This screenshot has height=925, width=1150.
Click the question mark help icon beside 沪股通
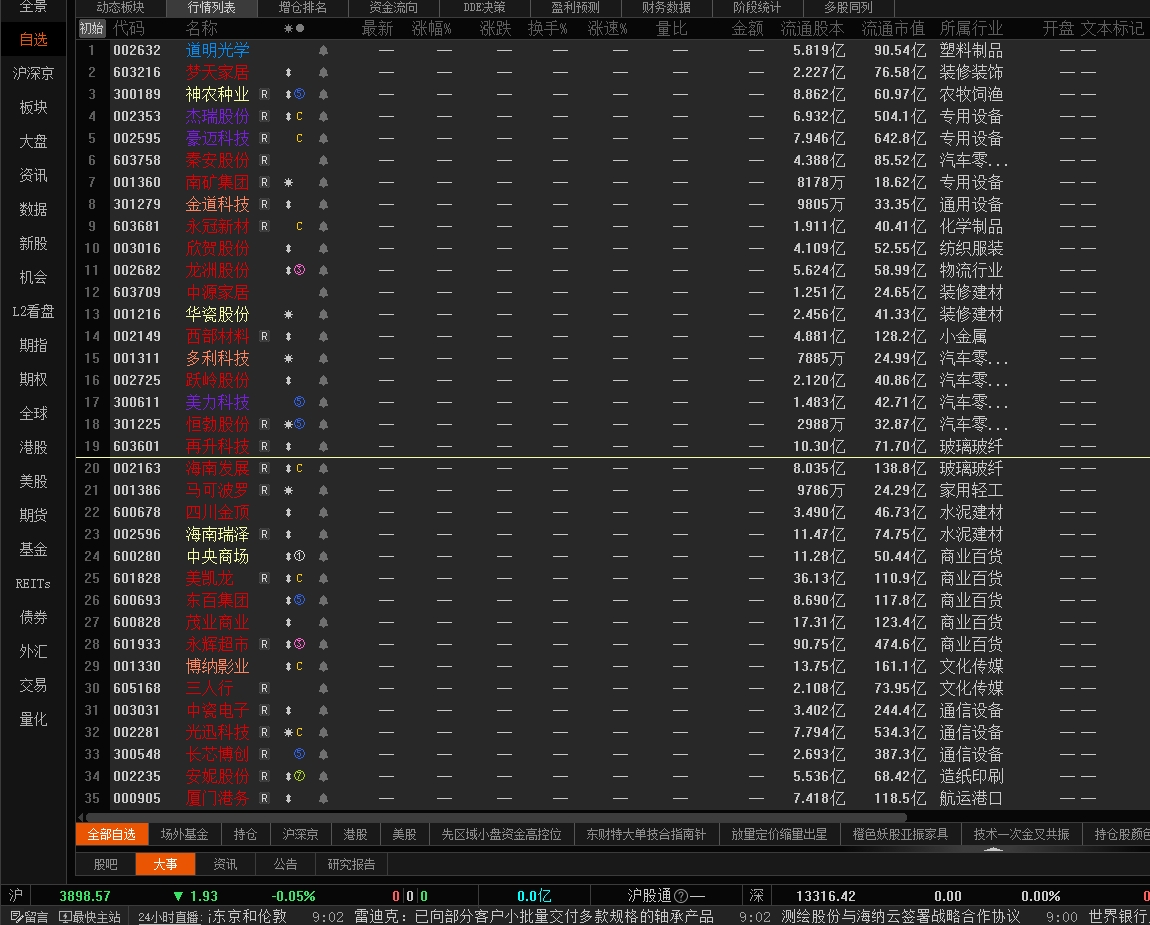(681, 896)
